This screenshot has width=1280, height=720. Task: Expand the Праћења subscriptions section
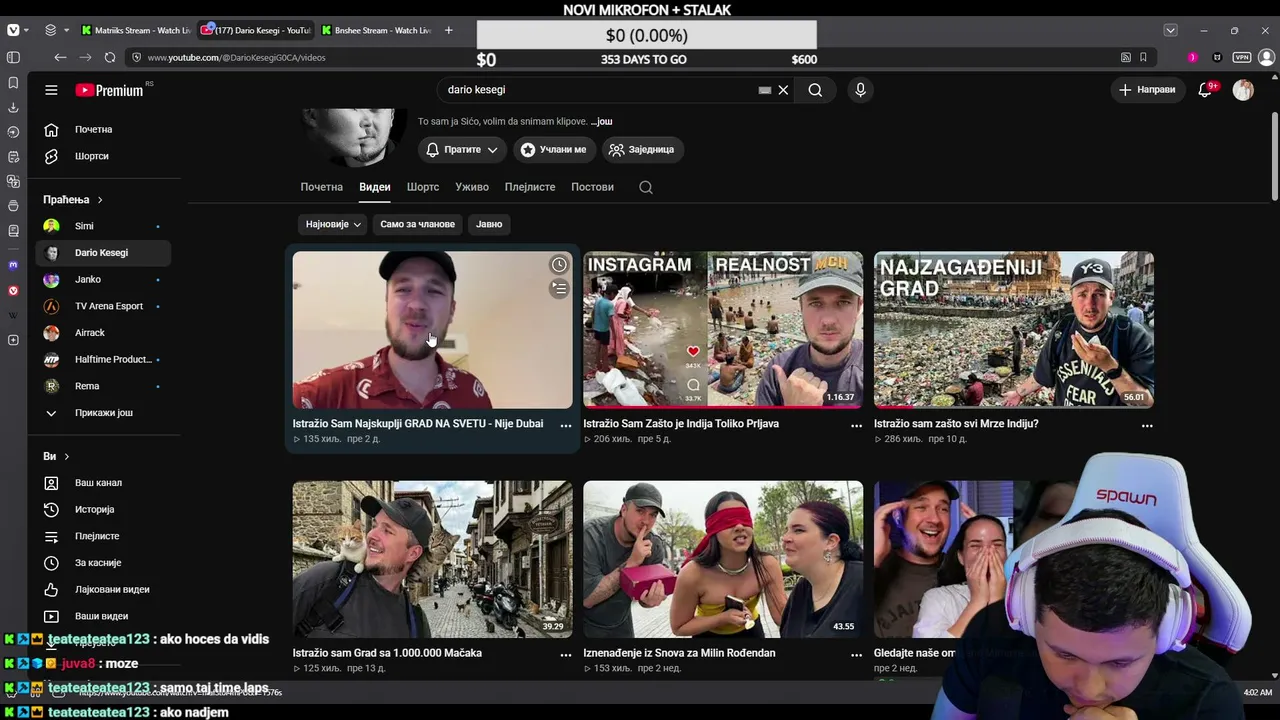[x=73, y=200]
